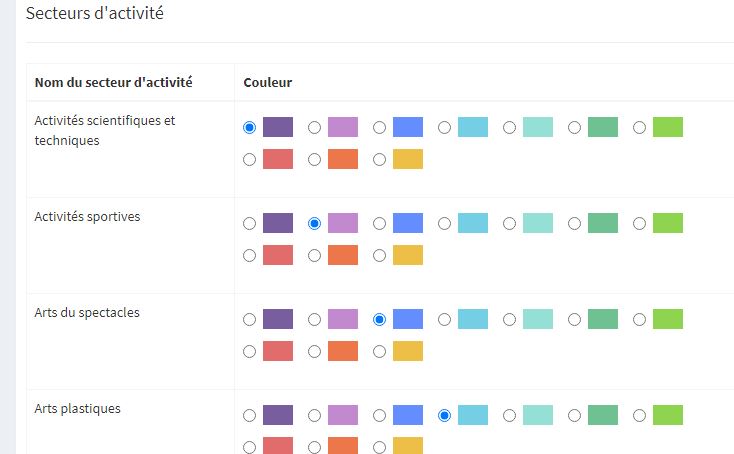Click the lime green swatch in Activités scientifiques row
This screenshot has width=734, height=454.
668,127
